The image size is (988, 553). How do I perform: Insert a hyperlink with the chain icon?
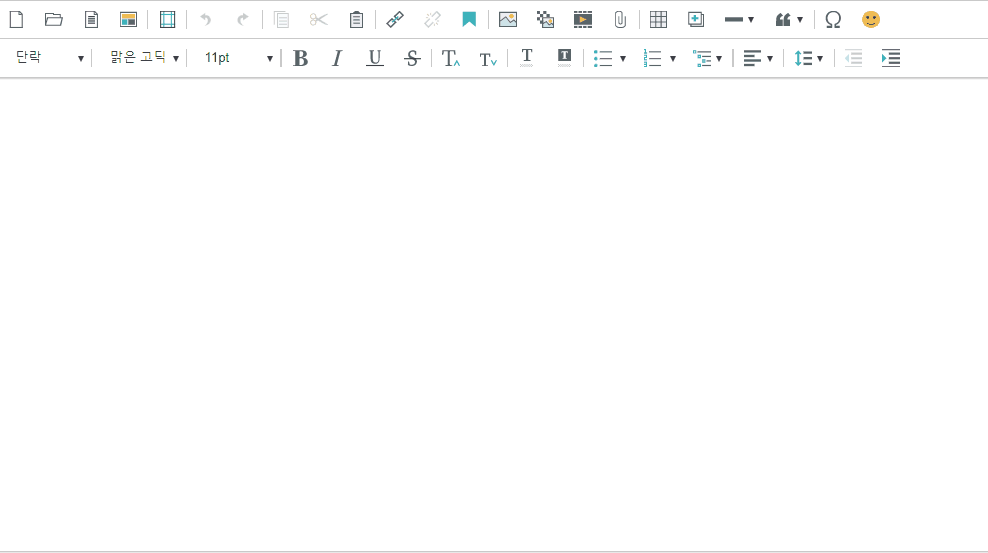pyautogui.click(x=395, y=19)
